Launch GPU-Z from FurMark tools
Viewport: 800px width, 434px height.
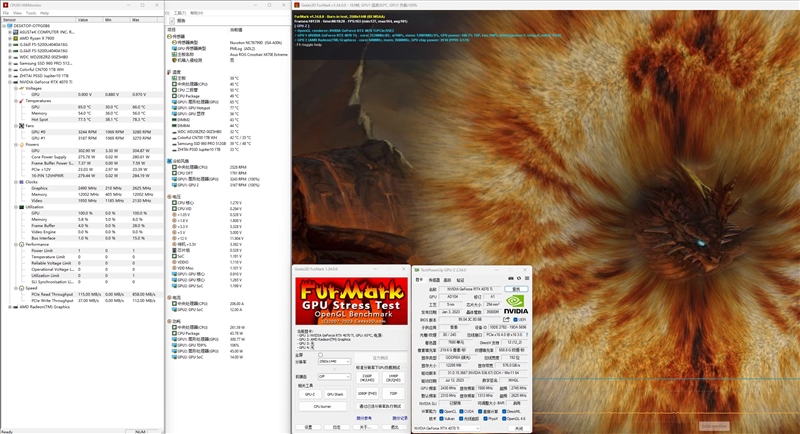coord(310,394)
